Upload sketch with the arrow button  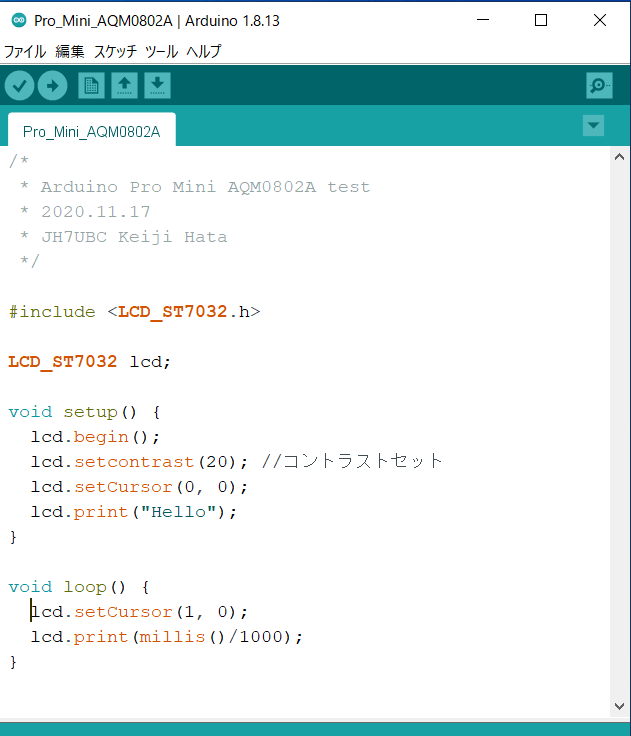pos(53,86)
